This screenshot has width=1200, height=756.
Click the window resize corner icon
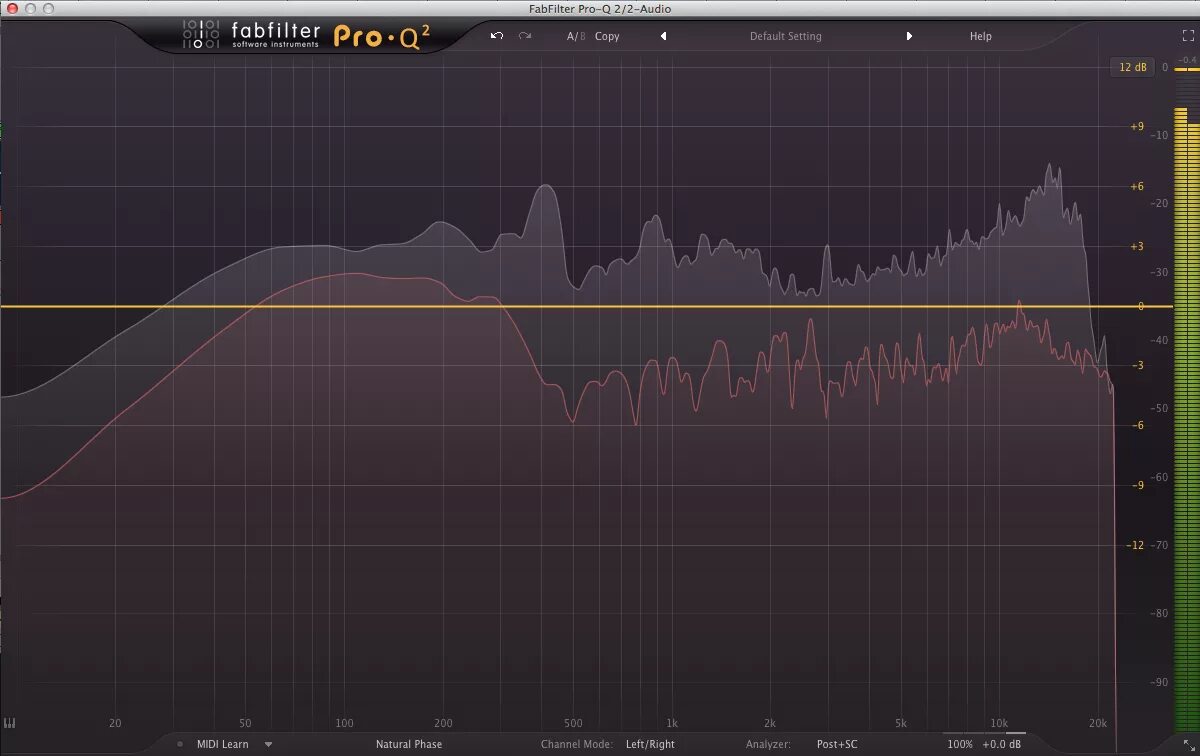pyautogui.click(x=1188, y=745)
